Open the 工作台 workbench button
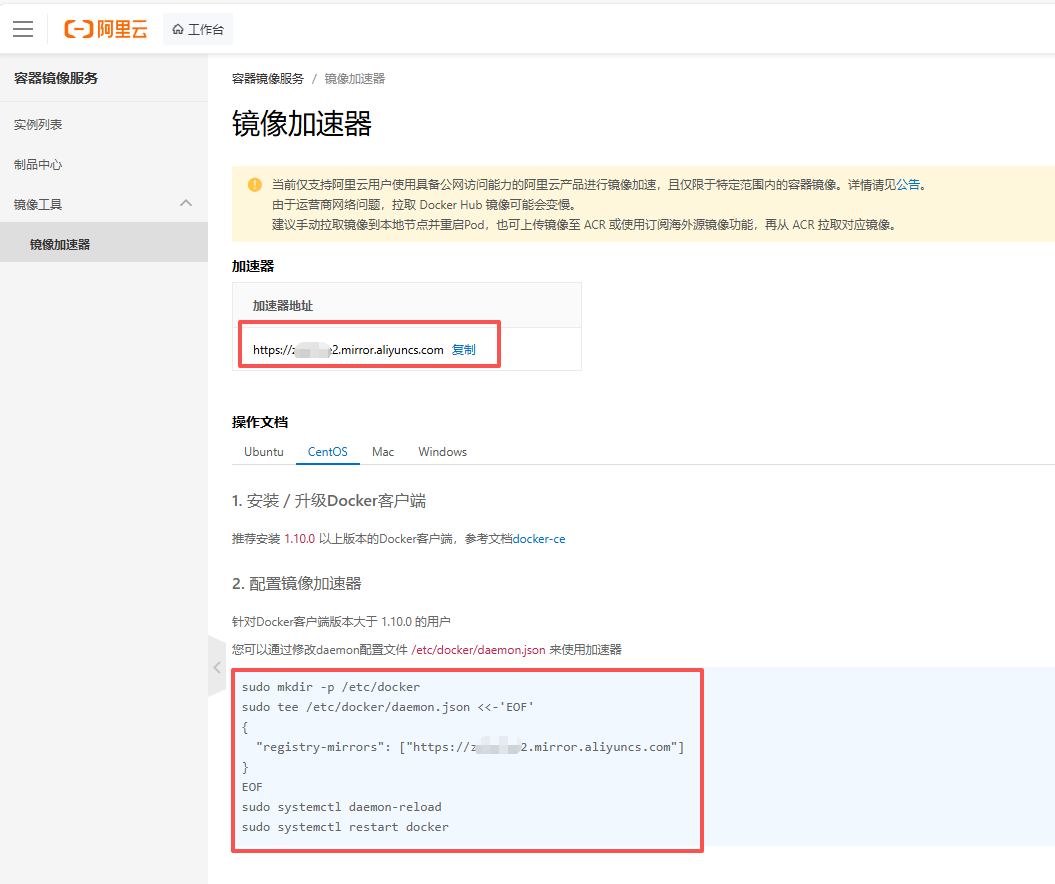Viewport: 1055px width, 884px height. 198,29
